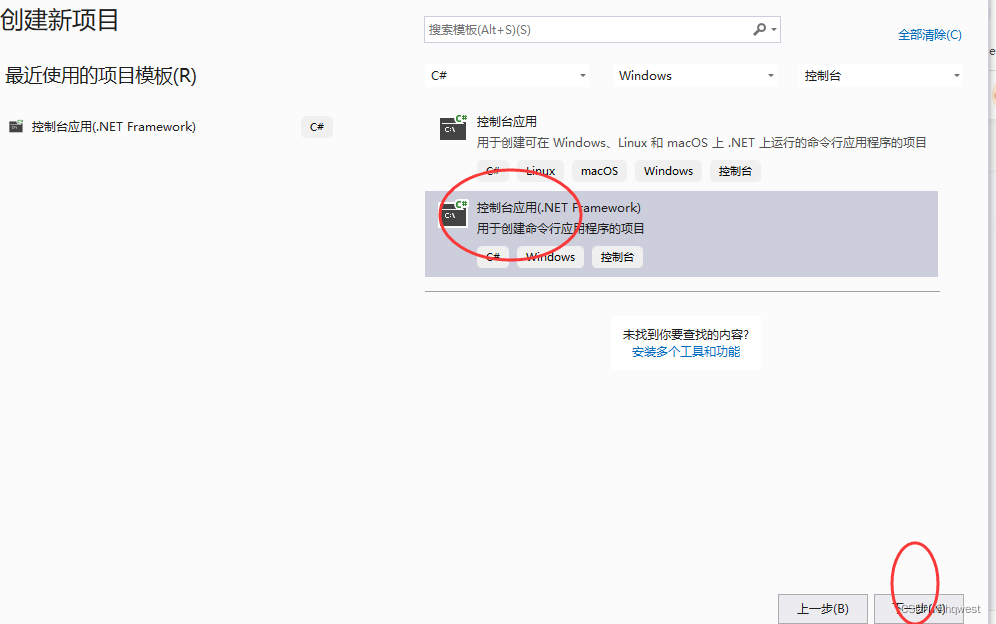Click the 控制台应用 (.NET Core) template icon

point(454,127)
